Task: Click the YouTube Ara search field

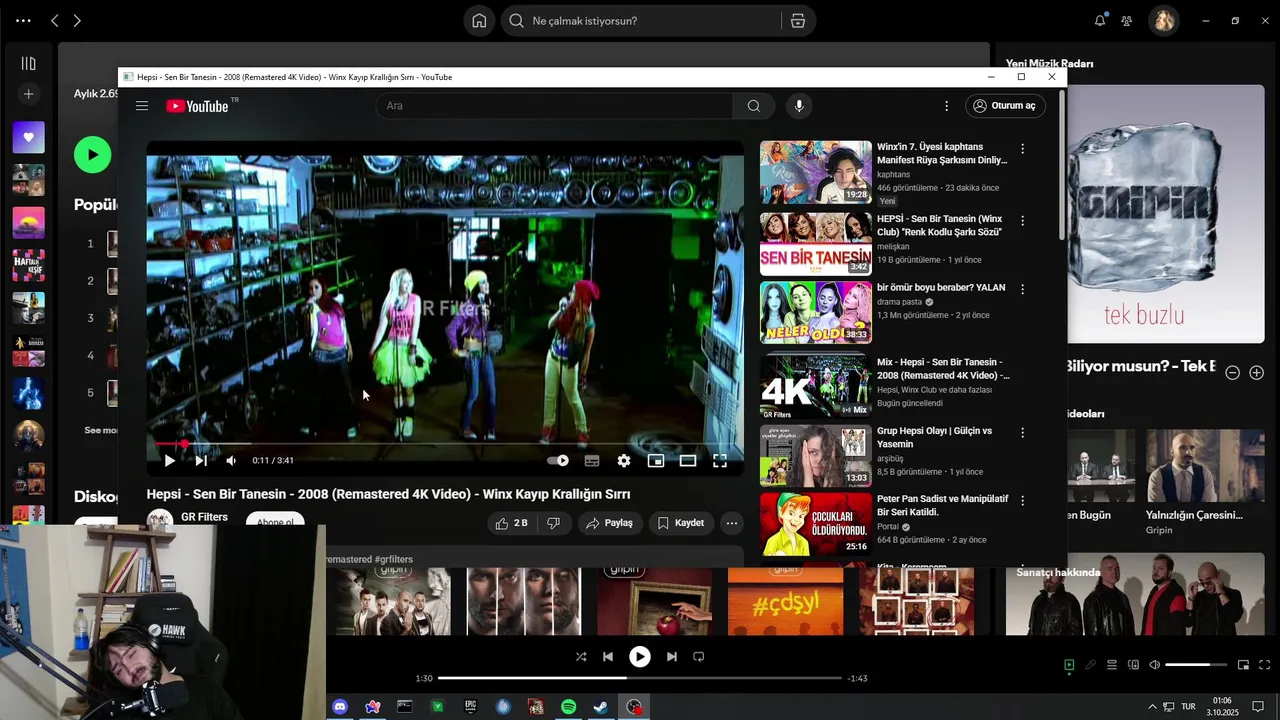Action: (555, 106)
